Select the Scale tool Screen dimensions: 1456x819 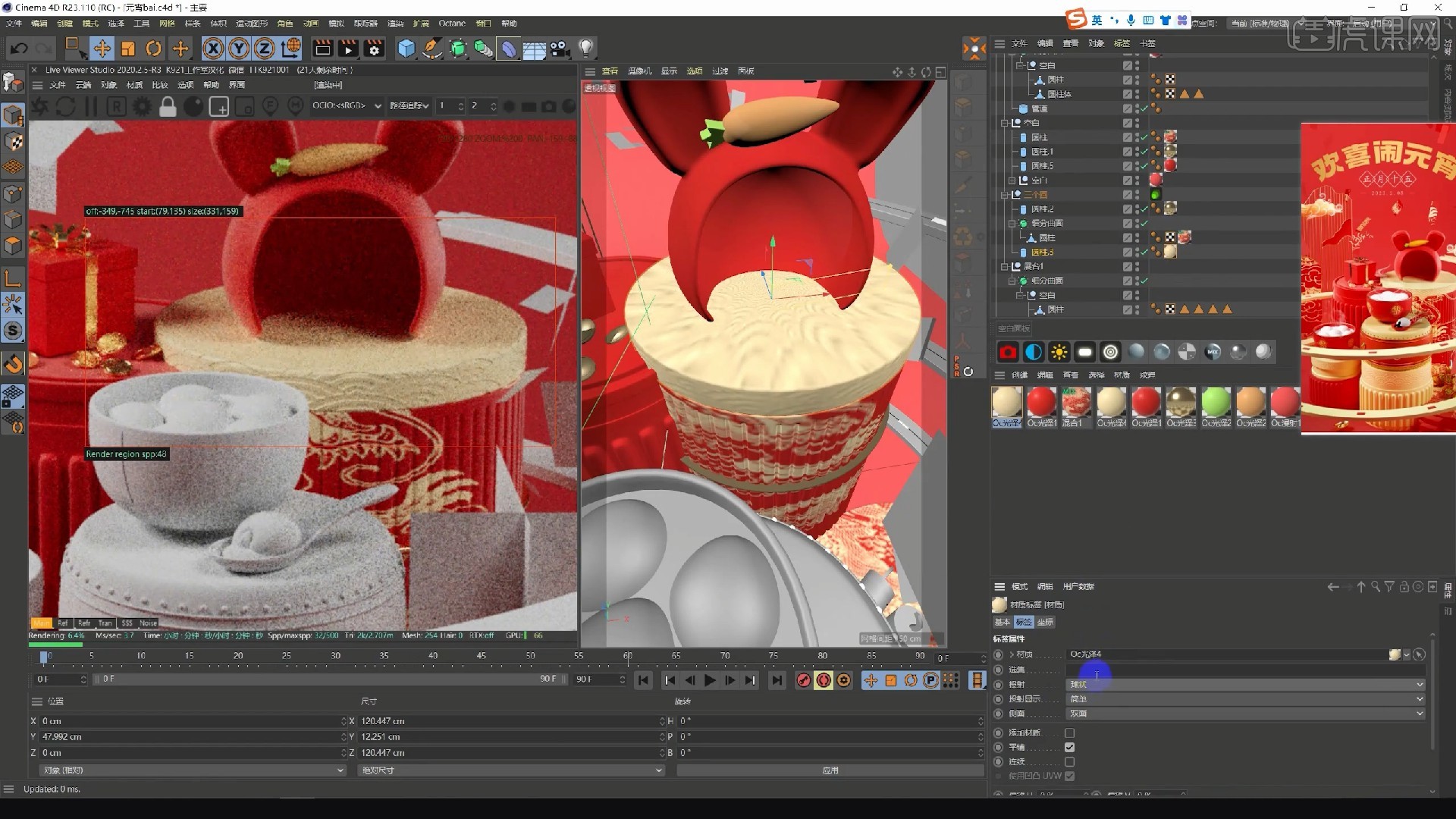click(127, 49)
